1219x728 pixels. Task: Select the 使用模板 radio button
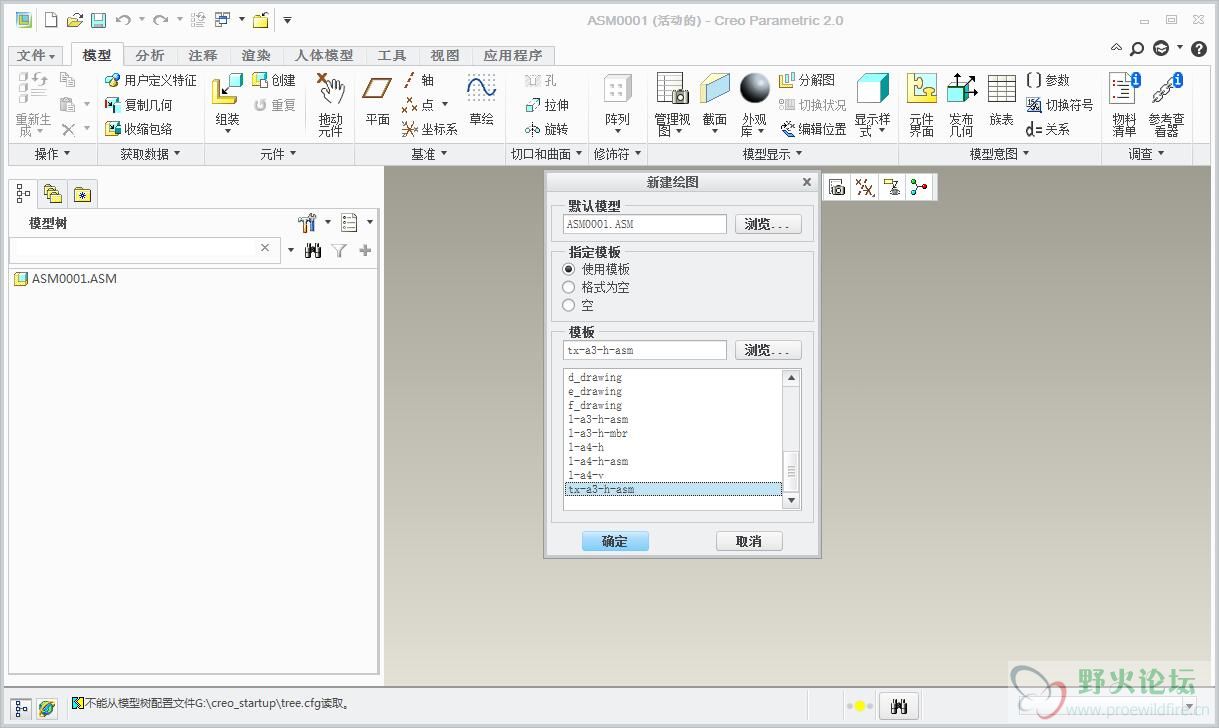coord(569,269)
